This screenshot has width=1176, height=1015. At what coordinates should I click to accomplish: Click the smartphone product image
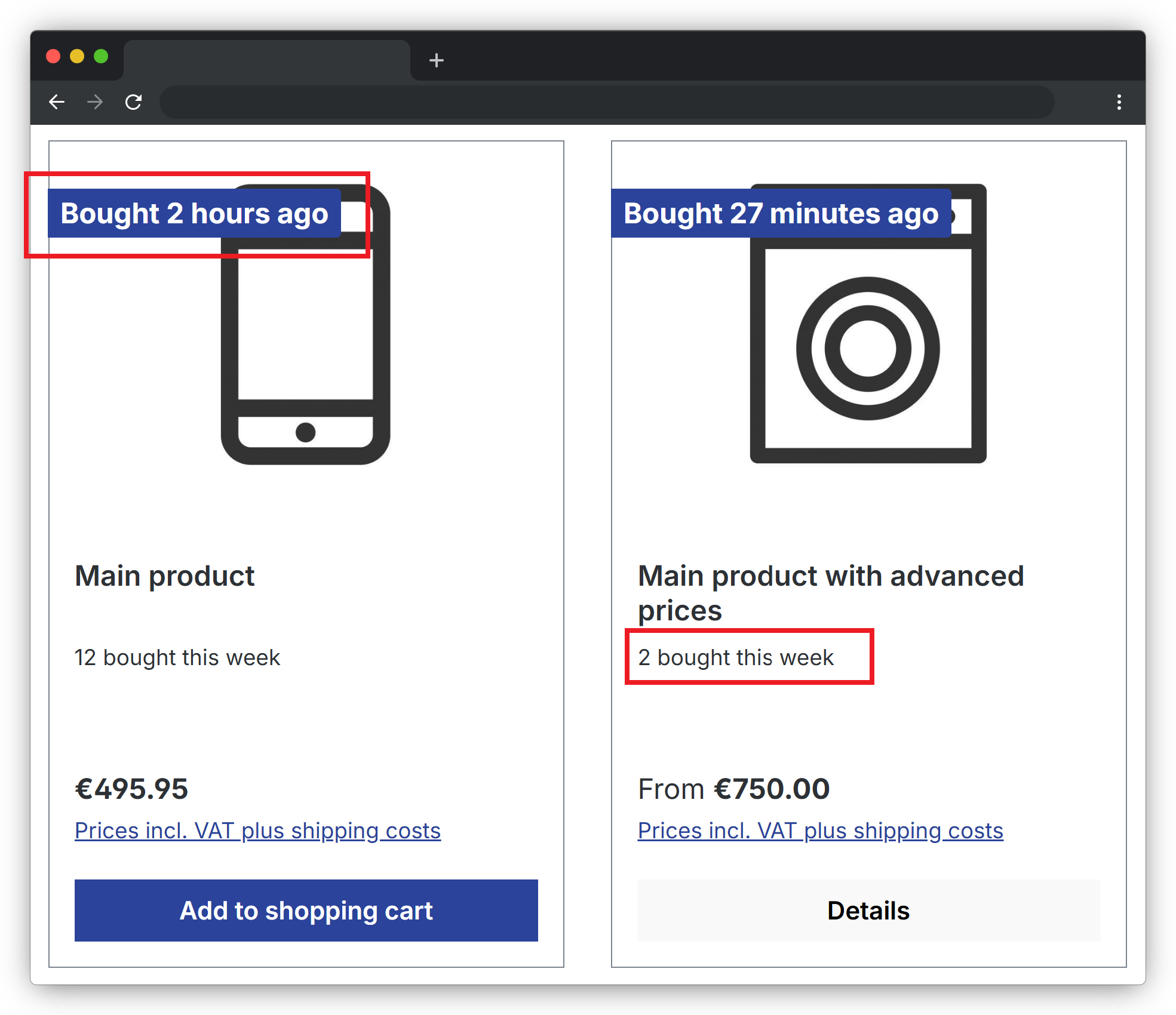(306, 324)
